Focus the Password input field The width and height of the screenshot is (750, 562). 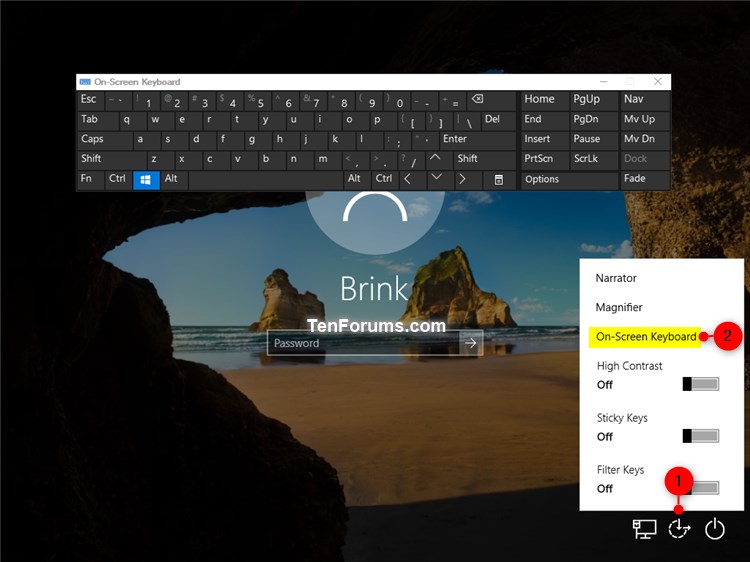tap(364, 343)
